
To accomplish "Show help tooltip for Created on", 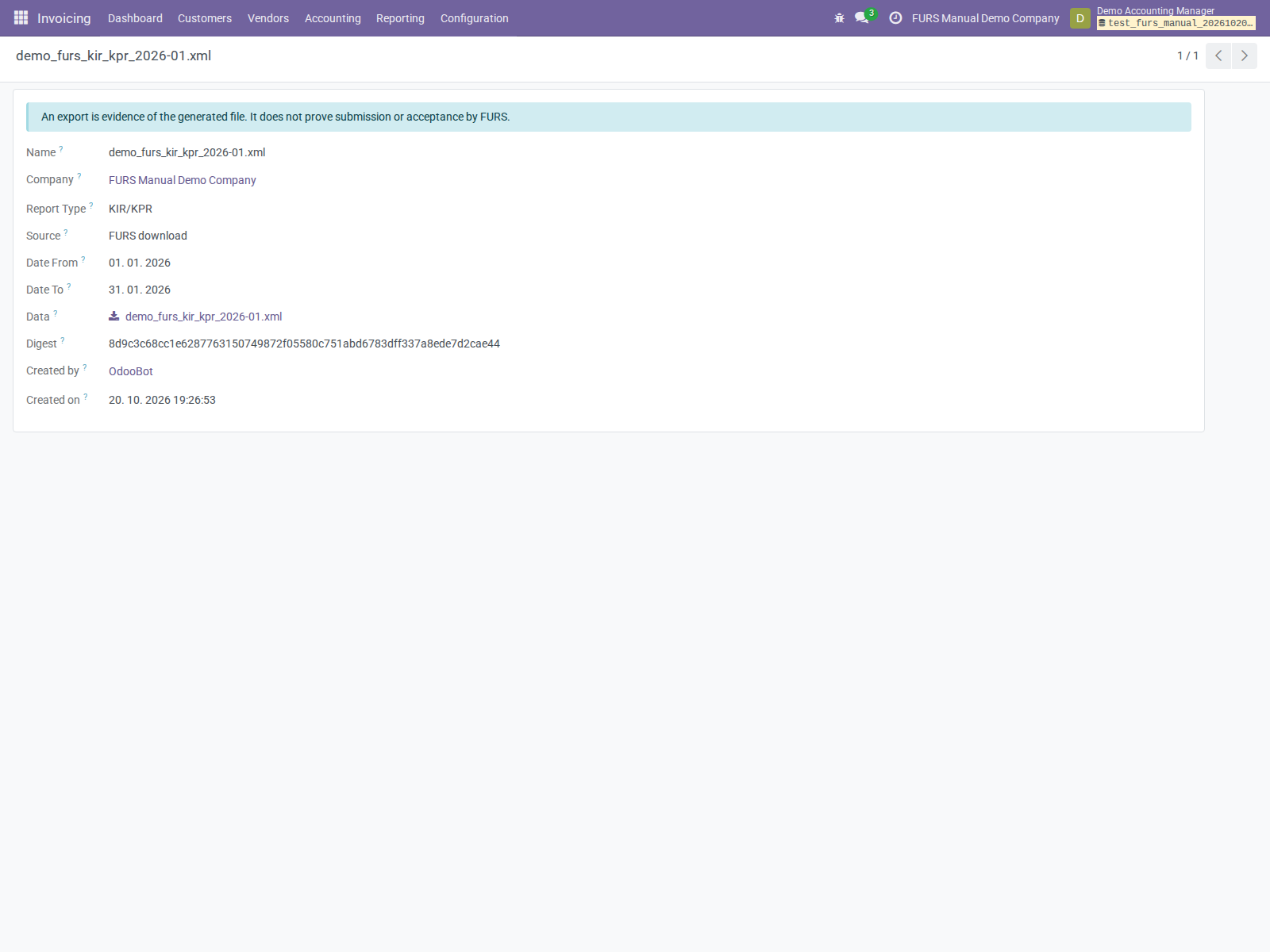I will click(86, 396).
